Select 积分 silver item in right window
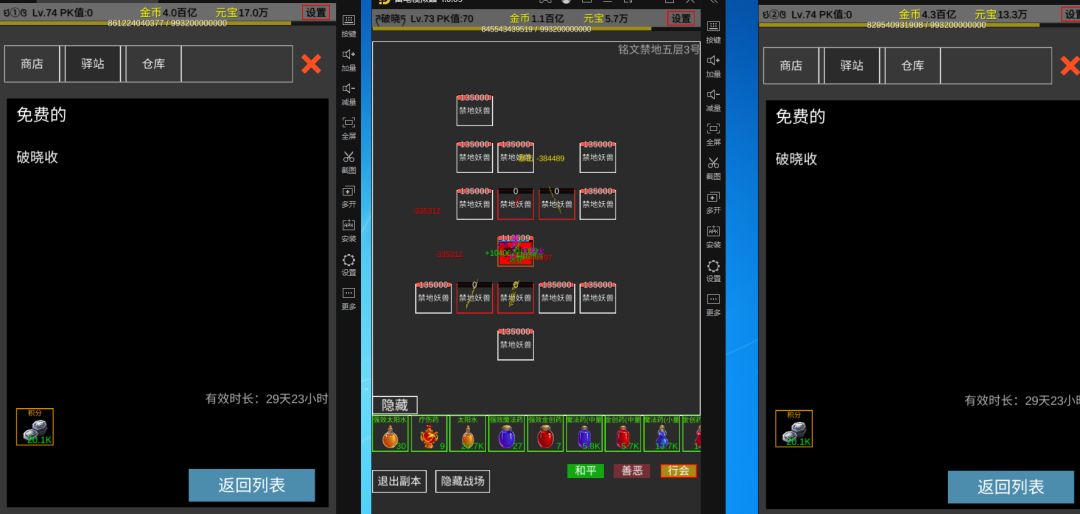This screenshot has height=514, width=1080. coord(794,429)
